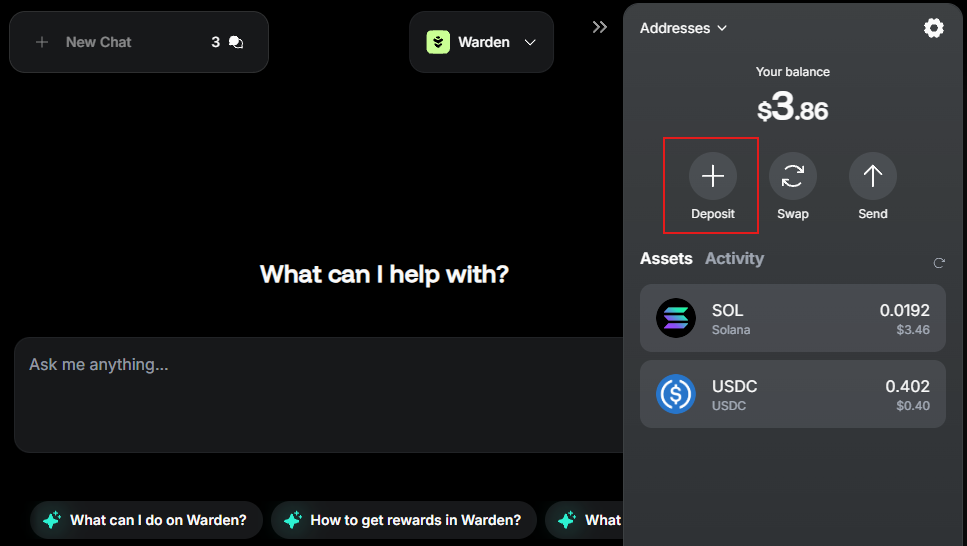
Task: Click the Swap arrows icon
Action: [792, 176]
